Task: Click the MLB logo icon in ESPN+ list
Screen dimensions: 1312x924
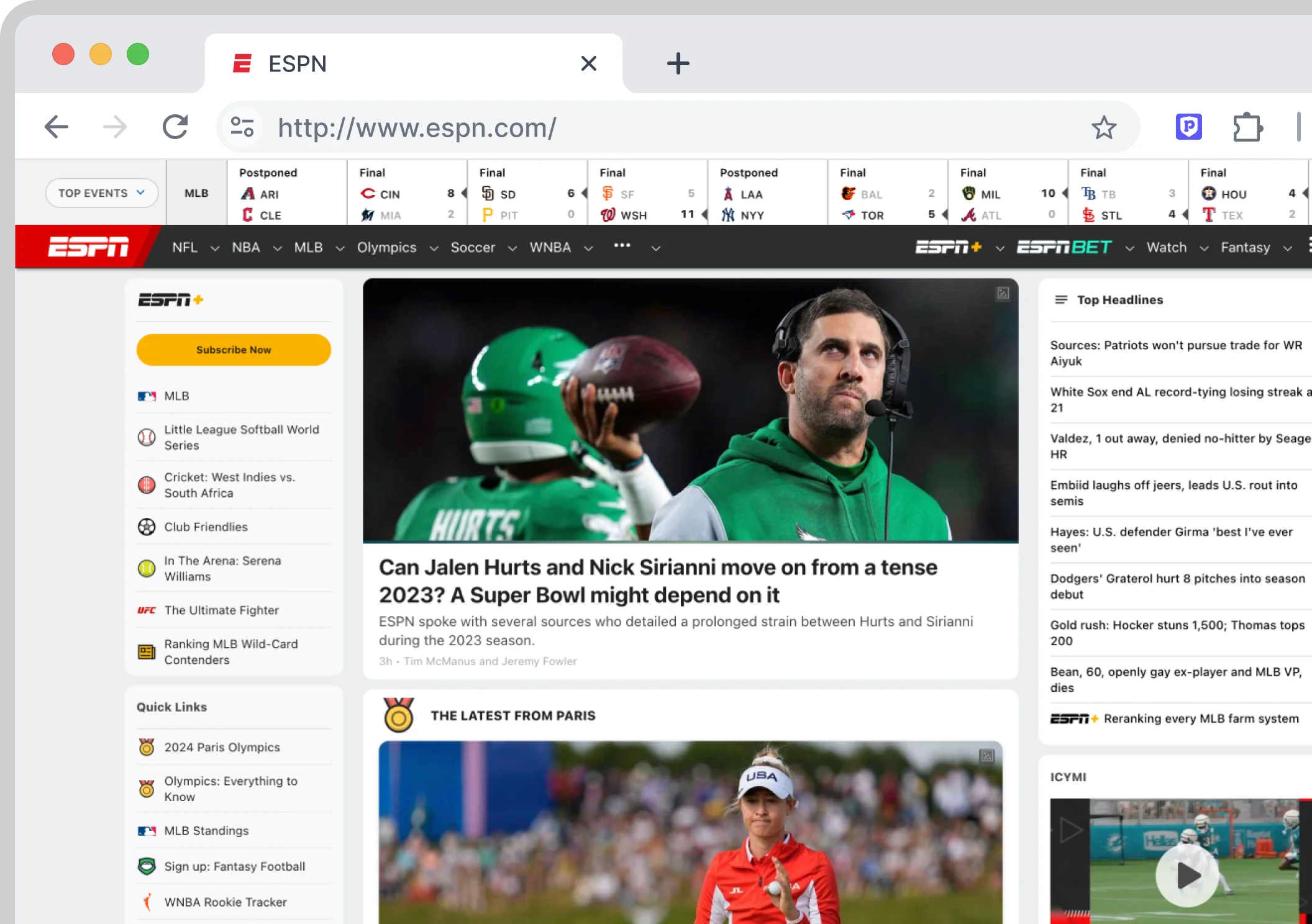Action: (147, 396)
